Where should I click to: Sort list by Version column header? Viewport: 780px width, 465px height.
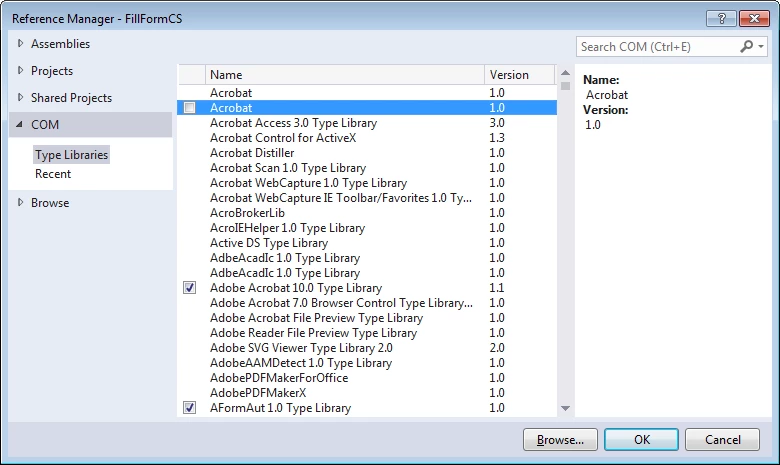point(519,75)
